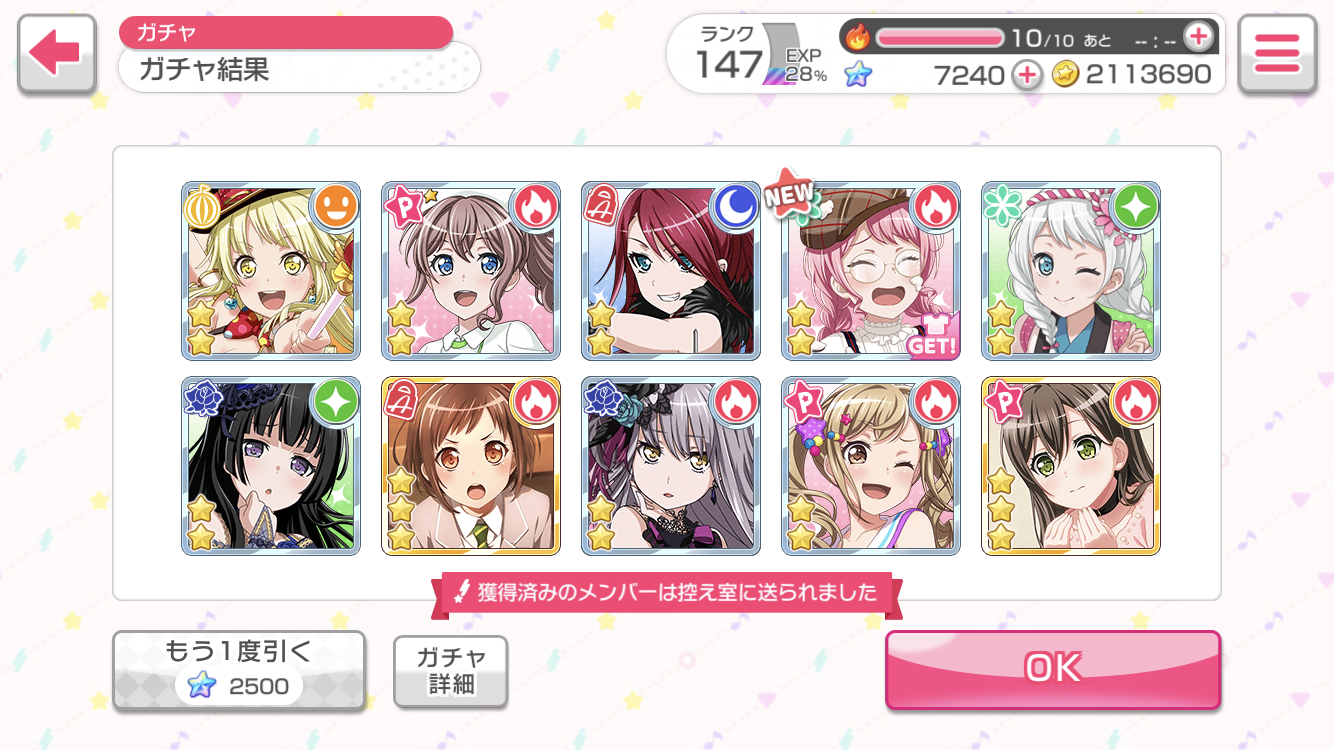
Task: Tap the blue star gem icon
Action: click(858, 74)
